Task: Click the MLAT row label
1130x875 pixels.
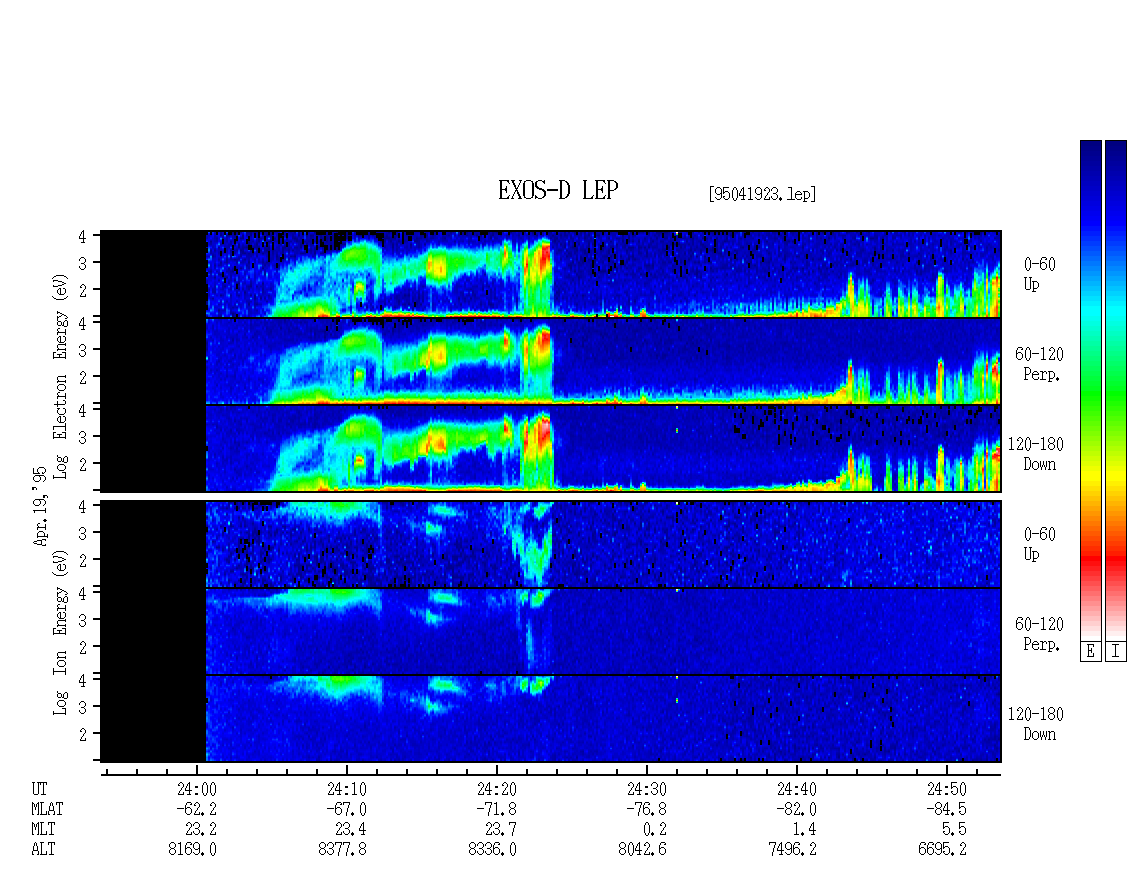Action: pyautogui.click(x=47, y=809)
